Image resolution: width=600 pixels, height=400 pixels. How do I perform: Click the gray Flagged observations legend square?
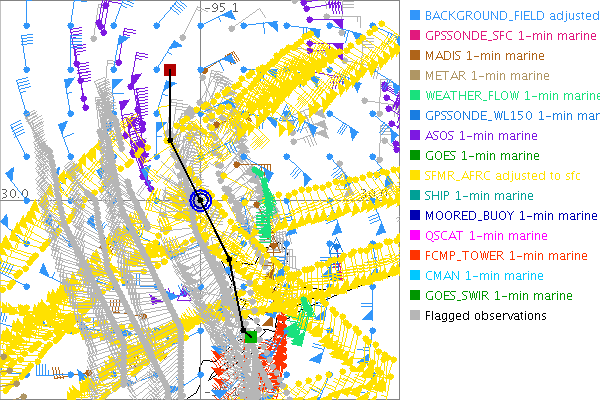click(x=414, y=316)
